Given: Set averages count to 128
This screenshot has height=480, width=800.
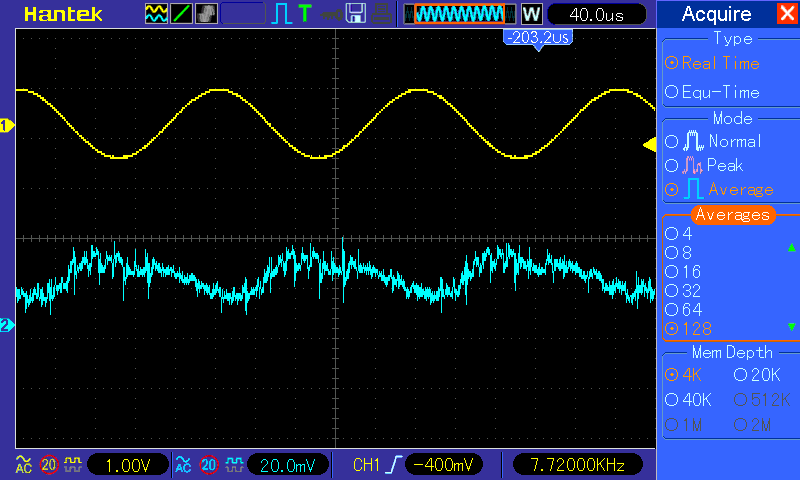Looking at the screenshot, I should click(x=688, y=329).
